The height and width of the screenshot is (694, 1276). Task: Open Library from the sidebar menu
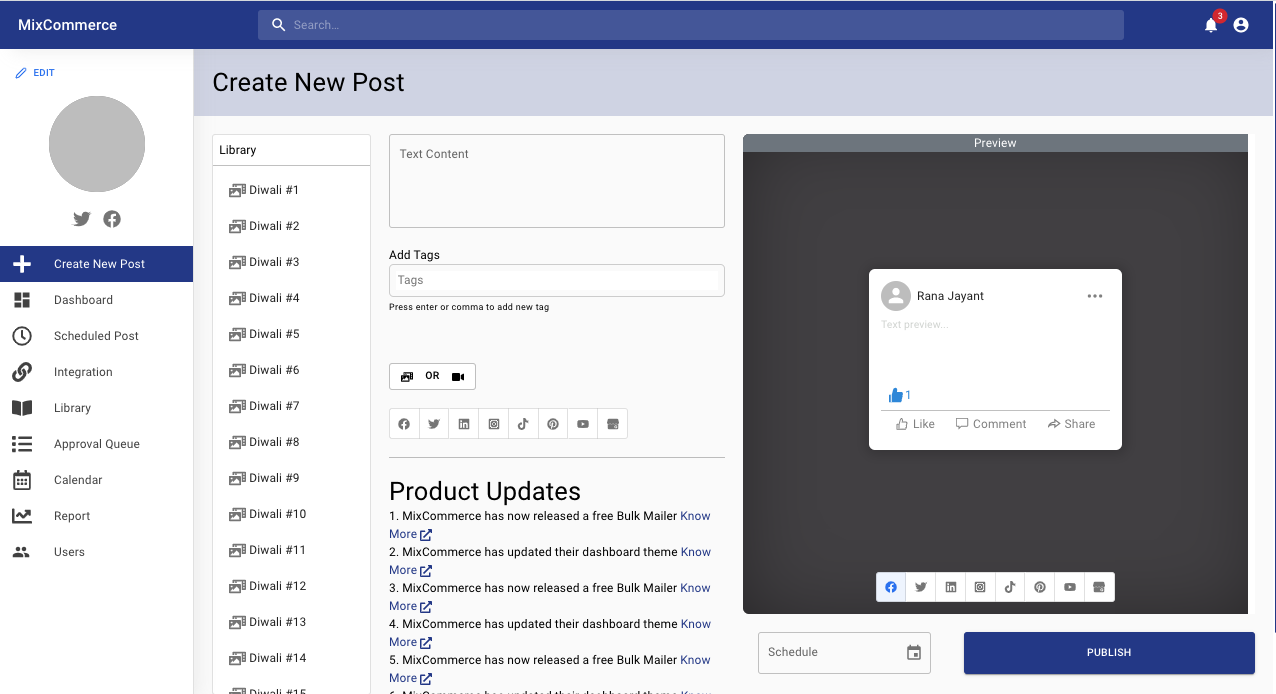(96, 408)
